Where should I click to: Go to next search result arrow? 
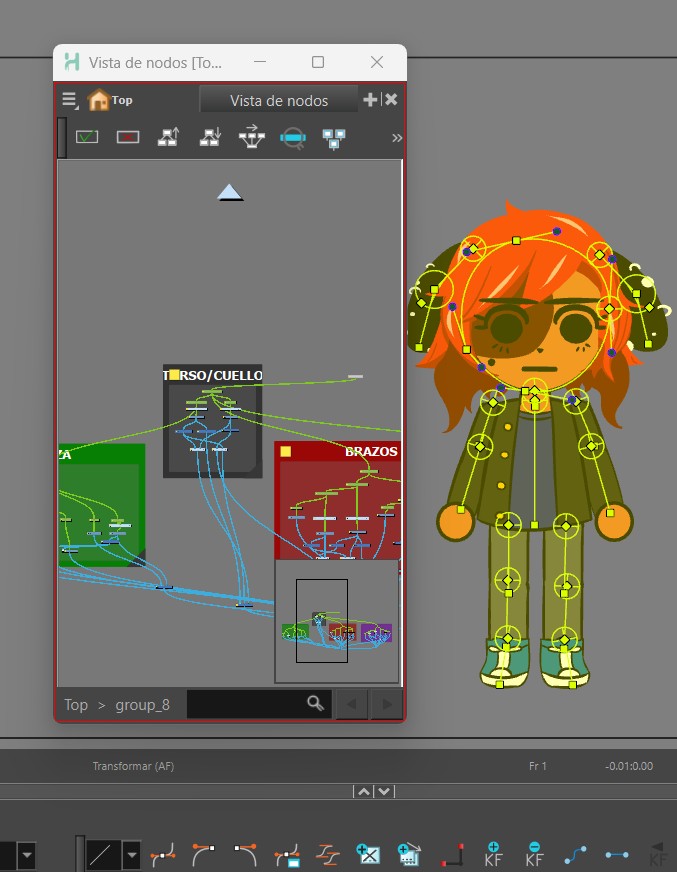387,705
